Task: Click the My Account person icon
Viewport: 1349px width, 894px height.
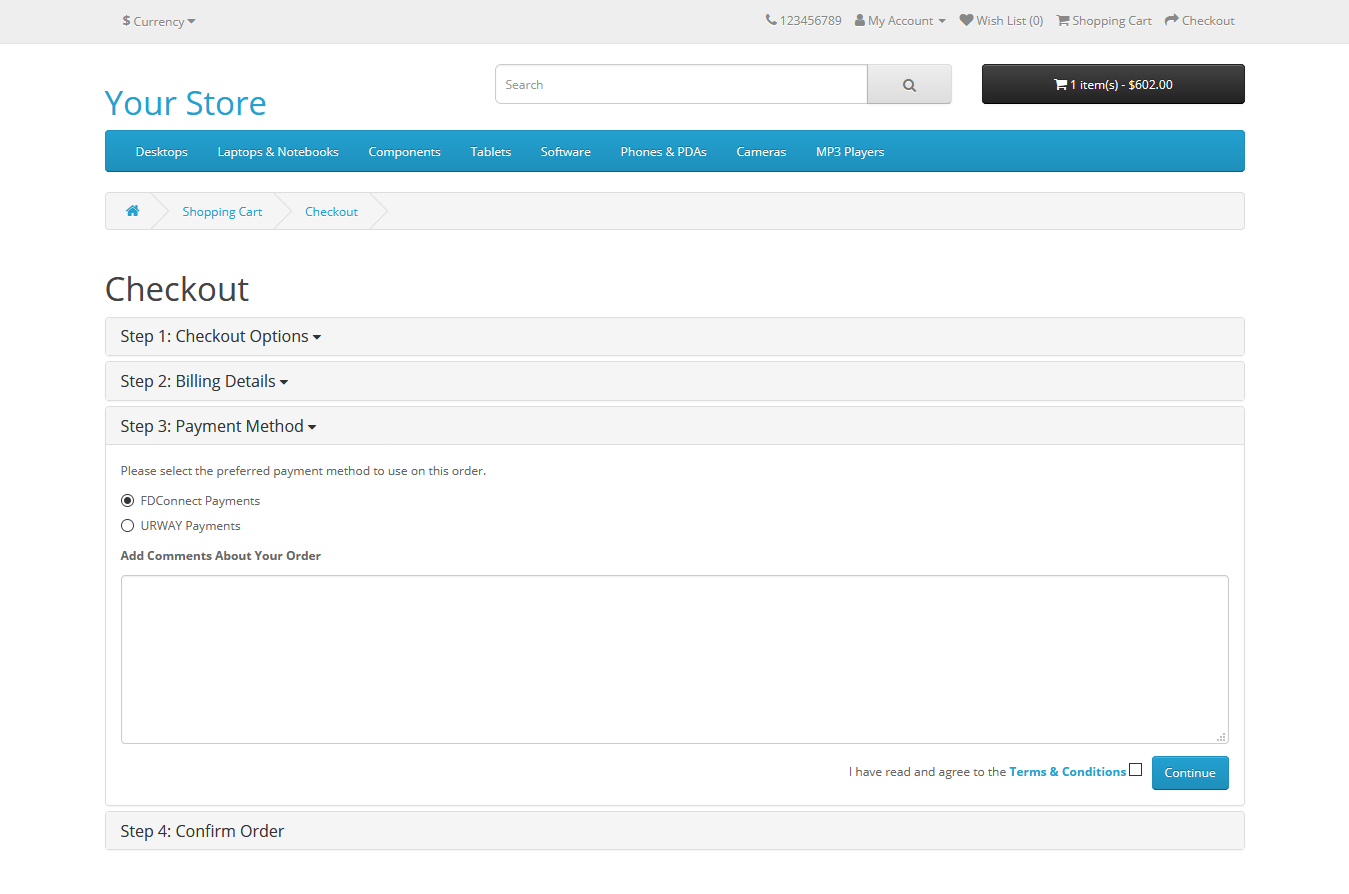Action: point(860,20)
